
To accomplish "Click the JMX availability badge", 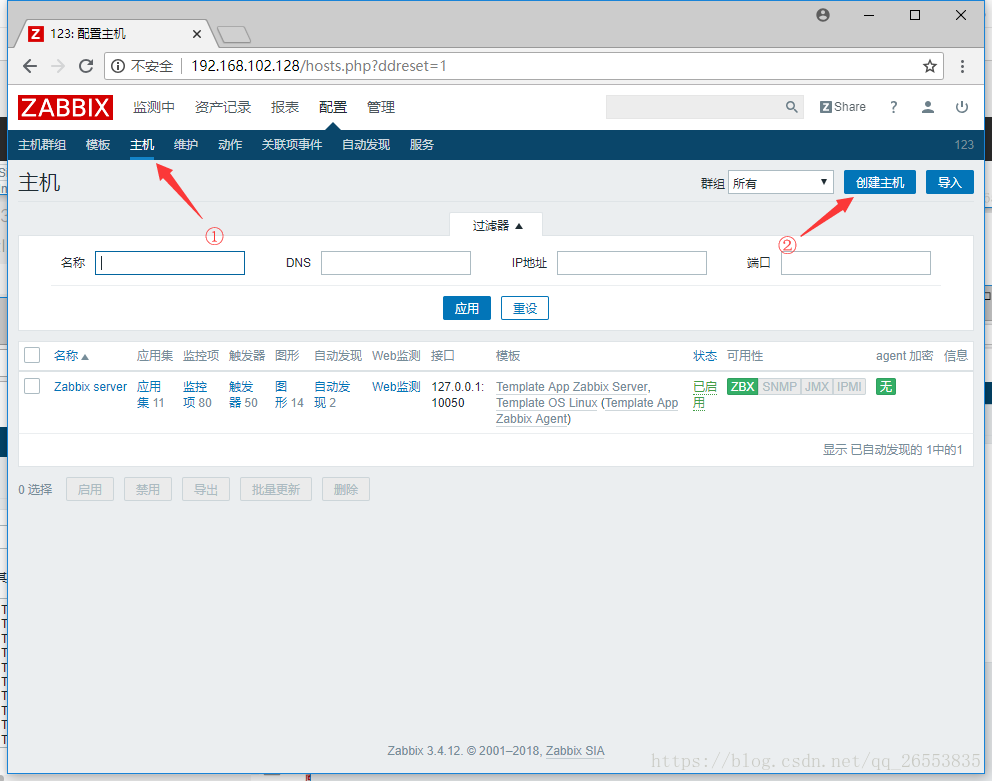I will pyautogui.click(x=817, y=387).
